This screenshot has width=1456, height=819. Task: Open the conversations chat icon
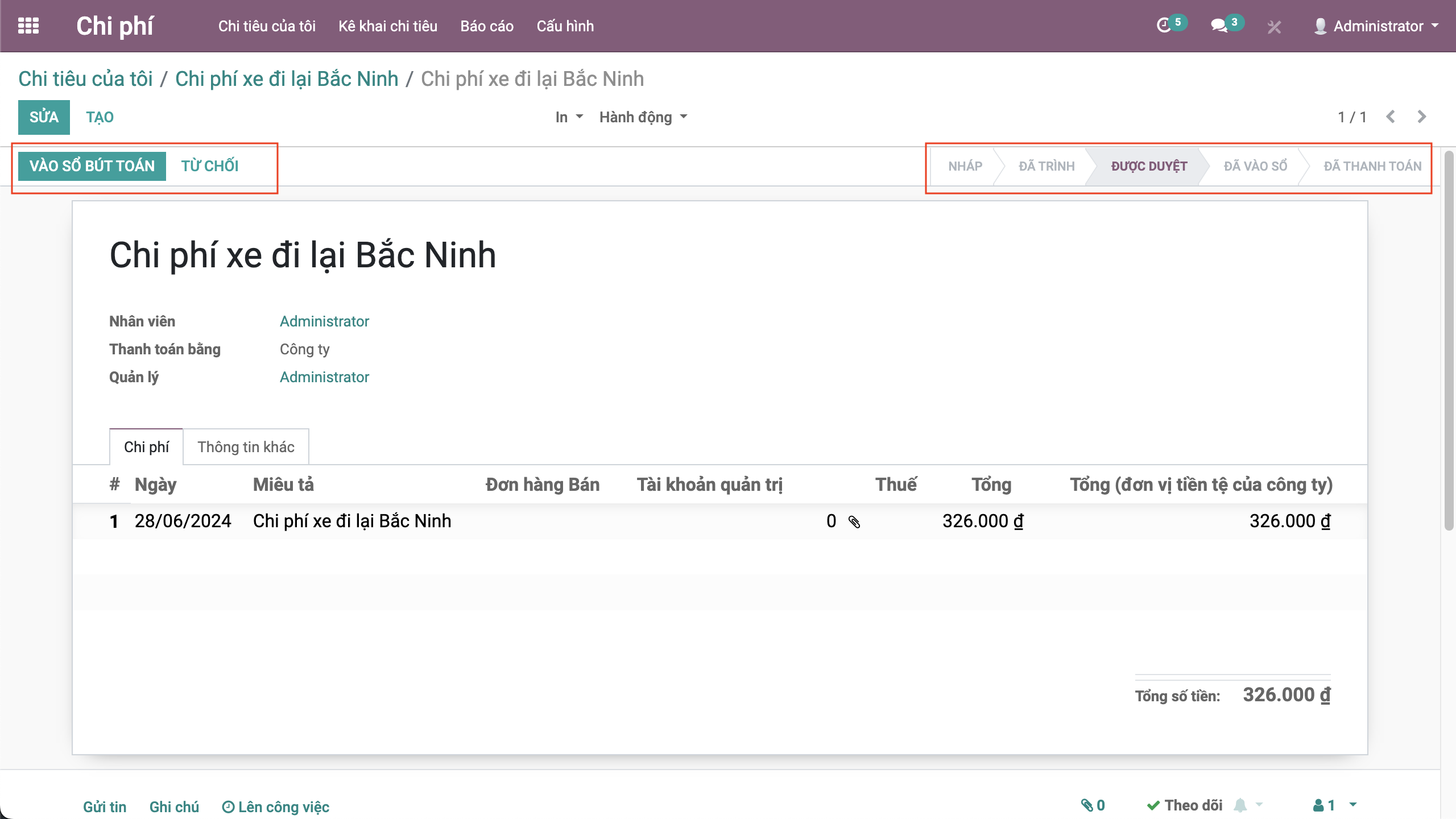(x=1219, y=26)
